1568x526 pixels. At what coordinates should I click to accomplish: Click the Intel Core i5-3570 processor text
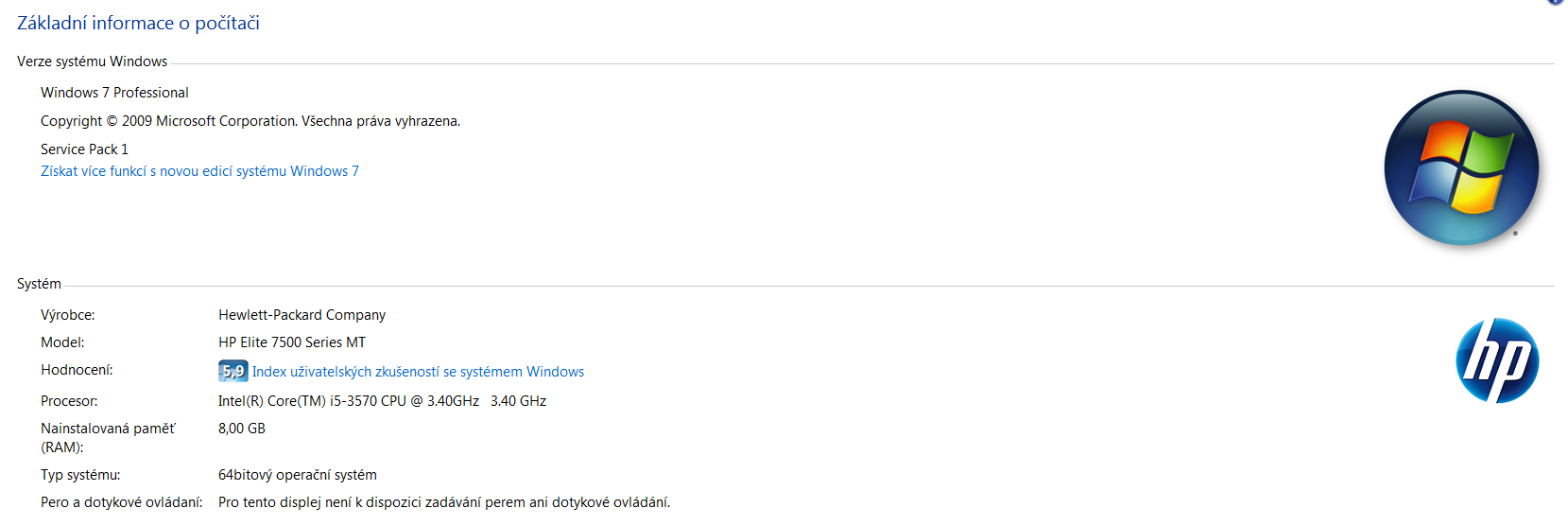coord(382,401)
